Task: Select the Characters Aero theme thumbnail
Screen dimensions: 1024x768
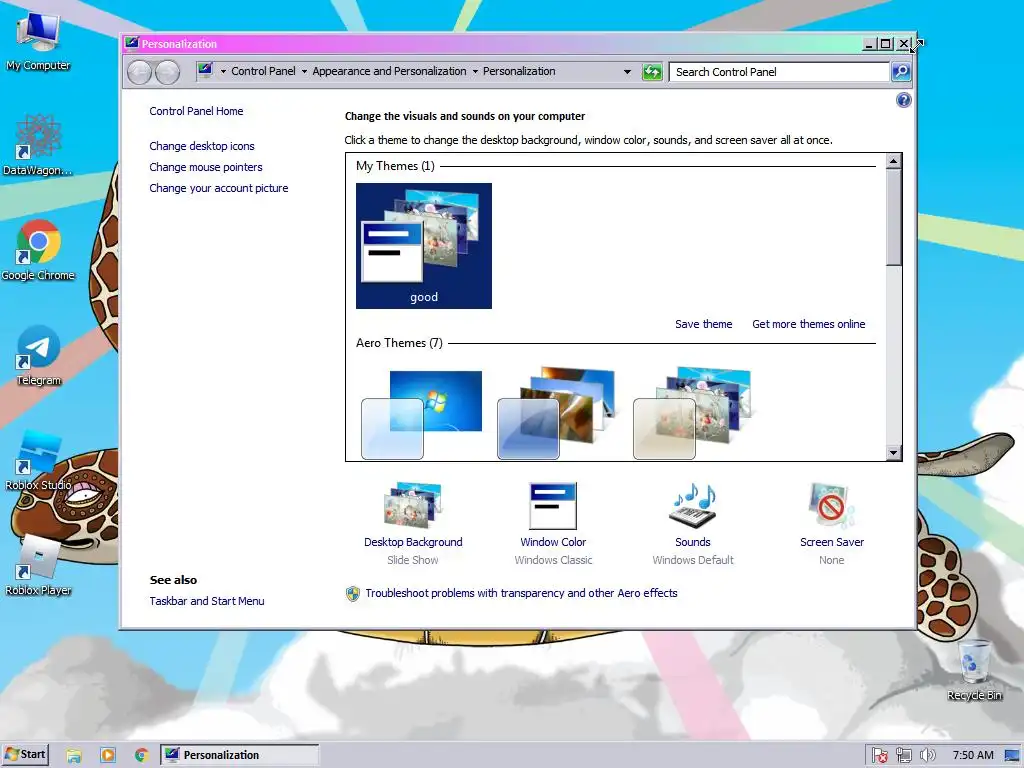Action: point(692,414)
